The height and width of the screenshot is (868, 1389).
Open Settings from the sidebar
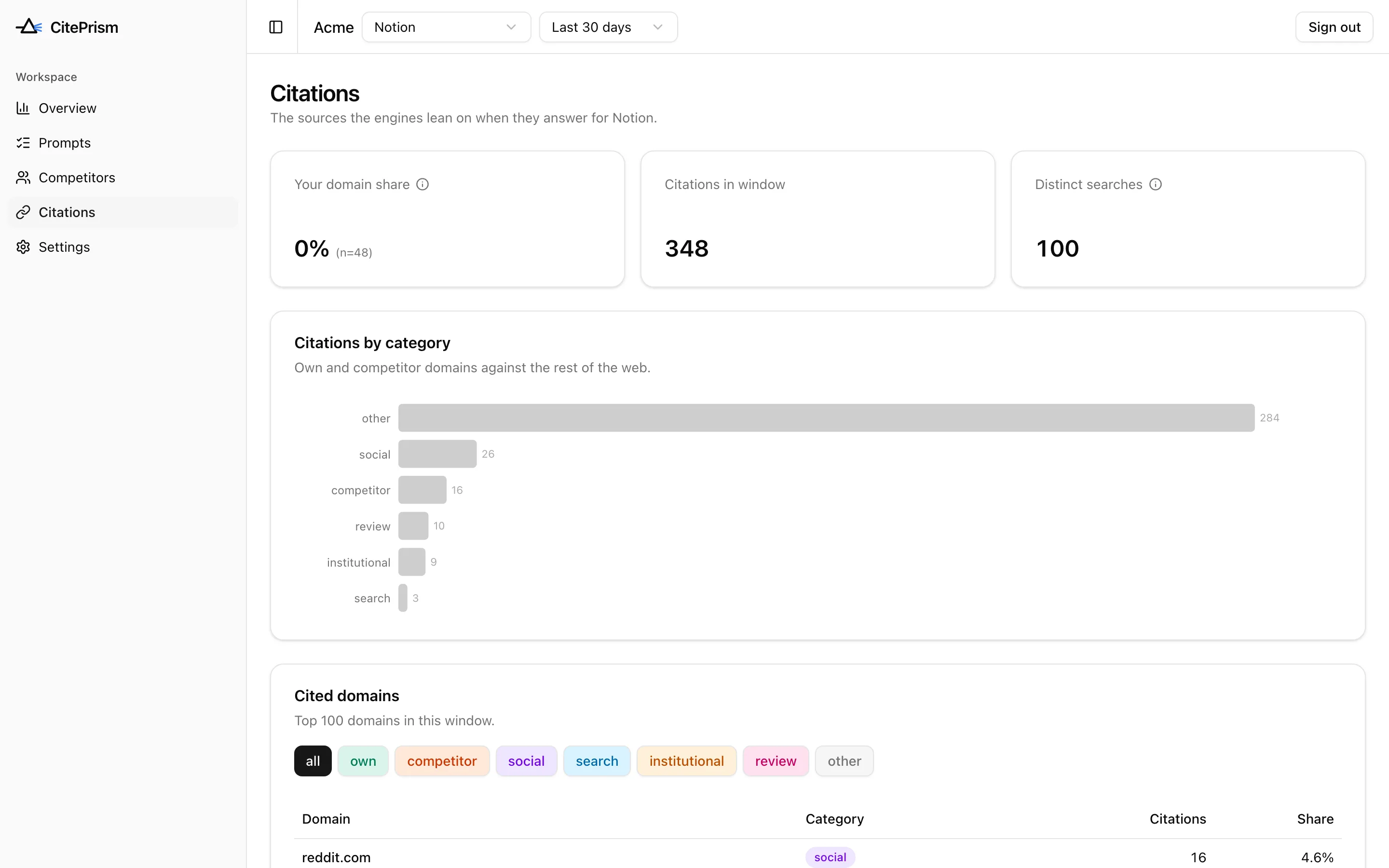pyautogui.click(x=123, y=247)
